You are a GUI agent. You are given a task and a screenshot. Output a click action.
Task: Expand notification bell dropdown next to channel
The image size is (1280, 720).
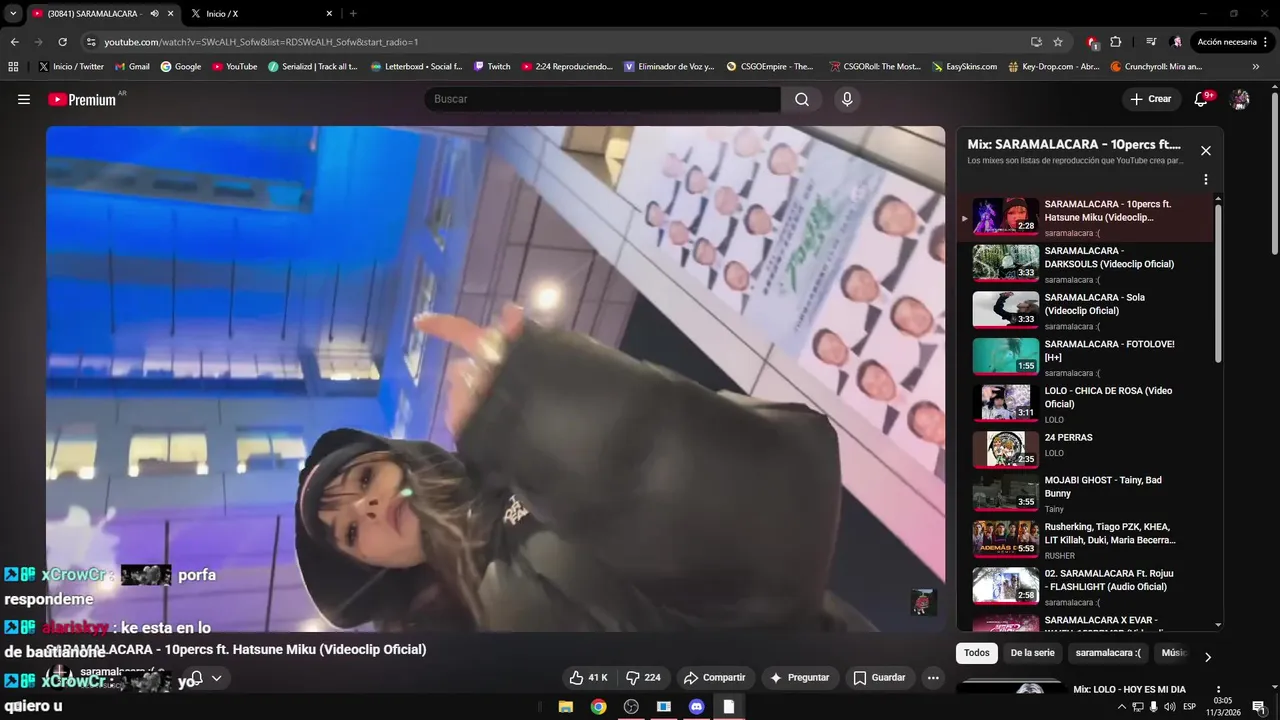pos(216,678)
